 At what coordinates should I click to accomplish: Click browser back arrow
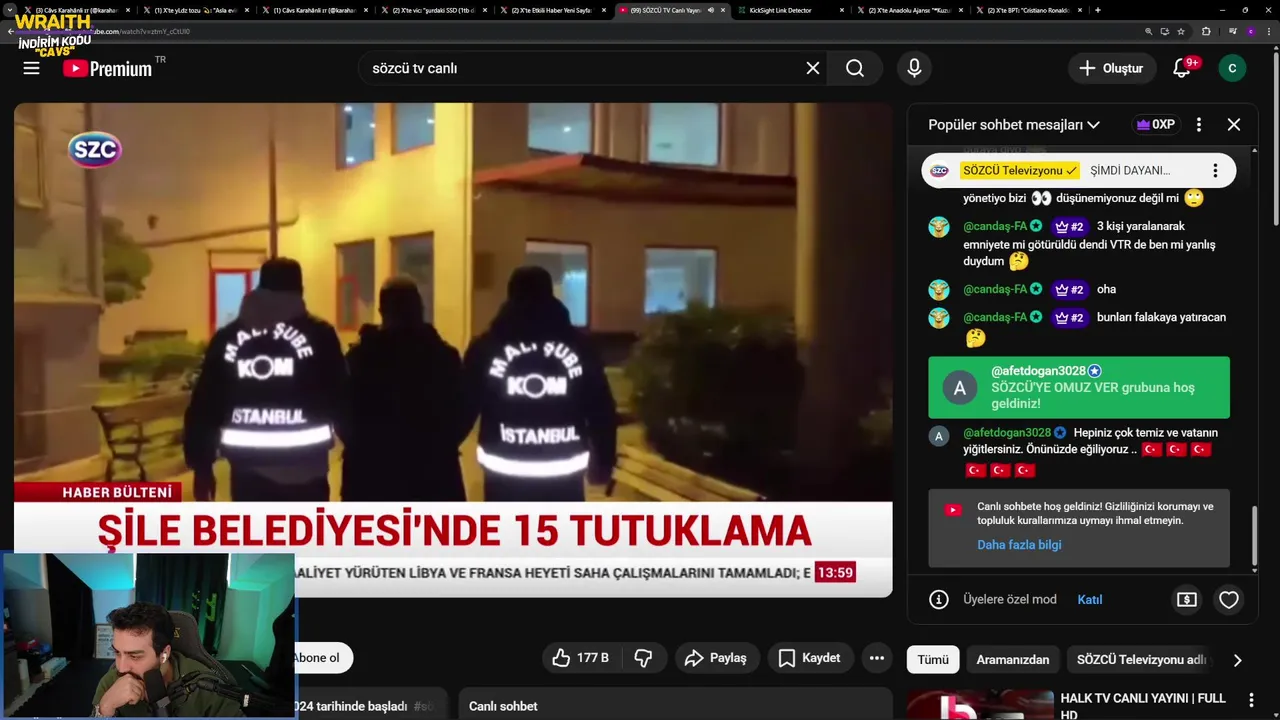pyautogui.click(x=10, y=31)
